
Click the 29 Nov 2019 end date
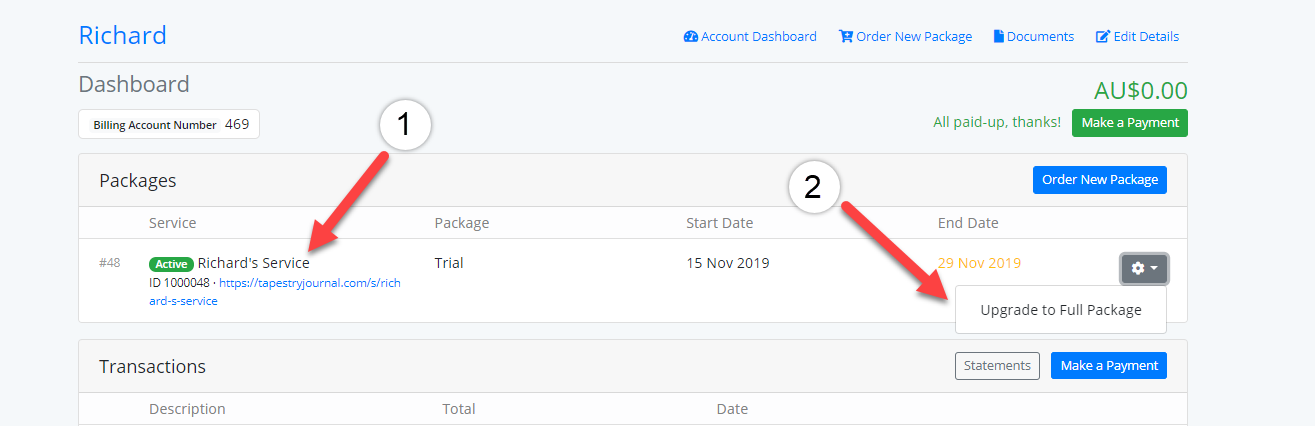(979, 263)
